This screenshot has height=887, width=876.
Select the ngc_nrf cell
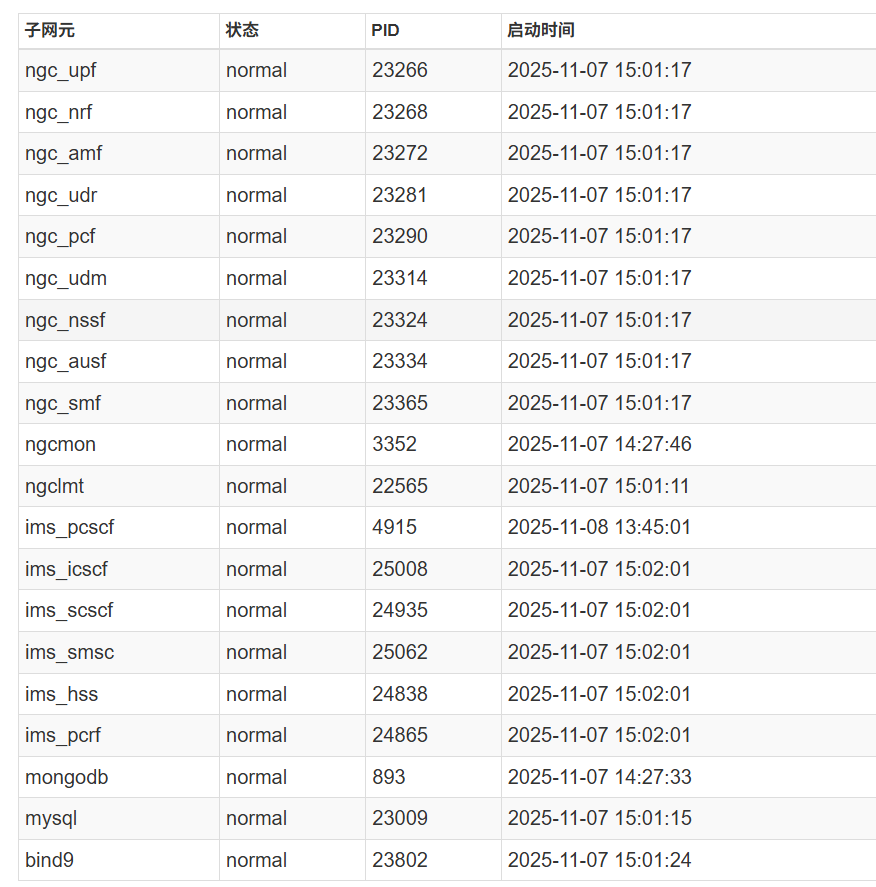[x=59, y=112]
